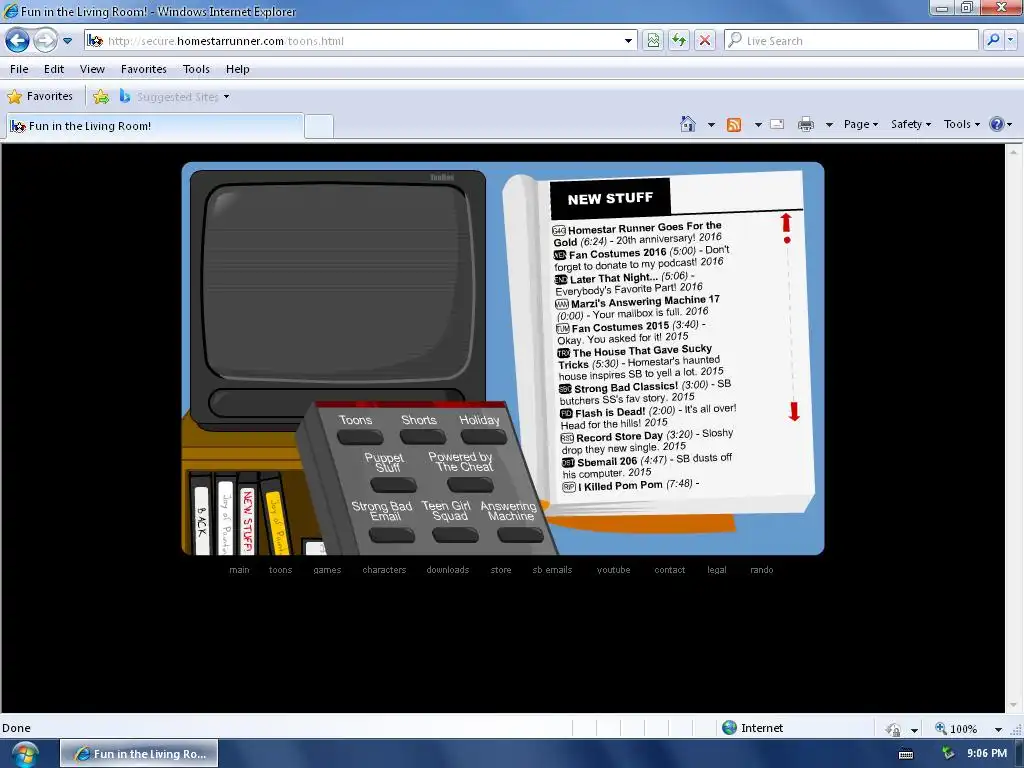This screenshot has height=768, width=1024.
Task: Open a new blank tab
Action: pyautogui.click(x=319, y=126)
